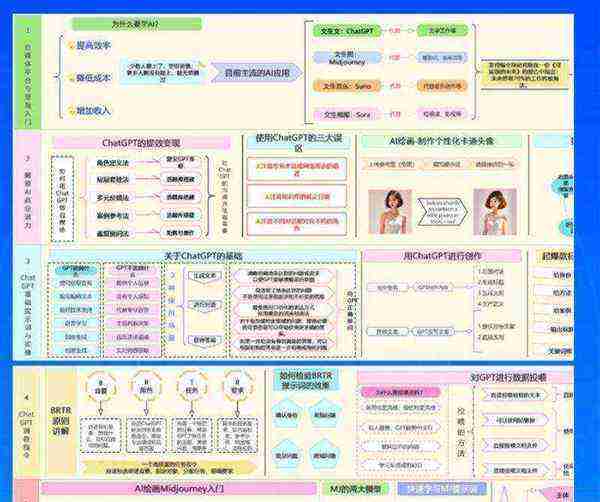This screenshot has width=600, height=502.
Task: Select the green '文生文：ChatGPT' node
Action: [347, 31]
